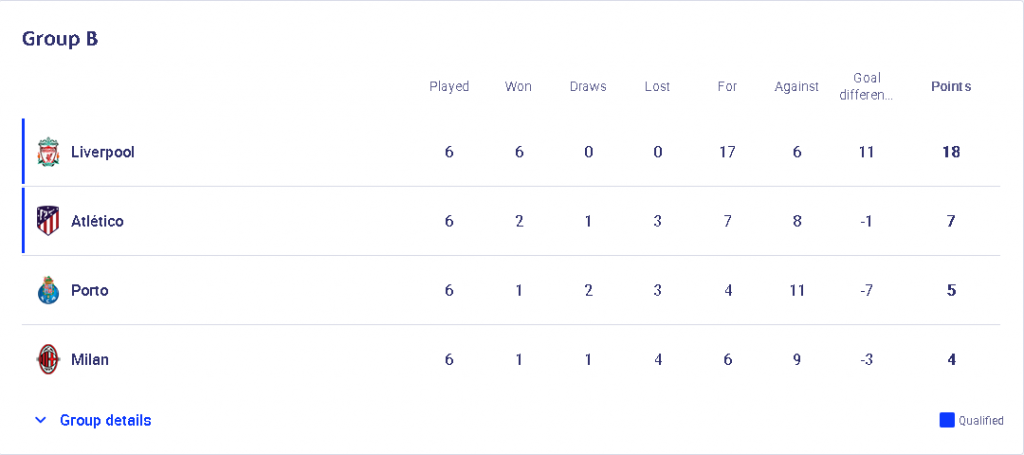
Task: Open the Group details link
Action: 106,420
